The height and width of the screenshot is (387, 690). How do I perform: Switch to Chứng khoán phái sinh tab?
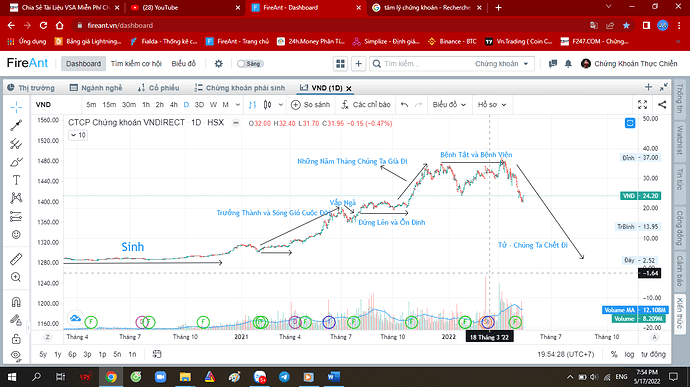[240, 88]
